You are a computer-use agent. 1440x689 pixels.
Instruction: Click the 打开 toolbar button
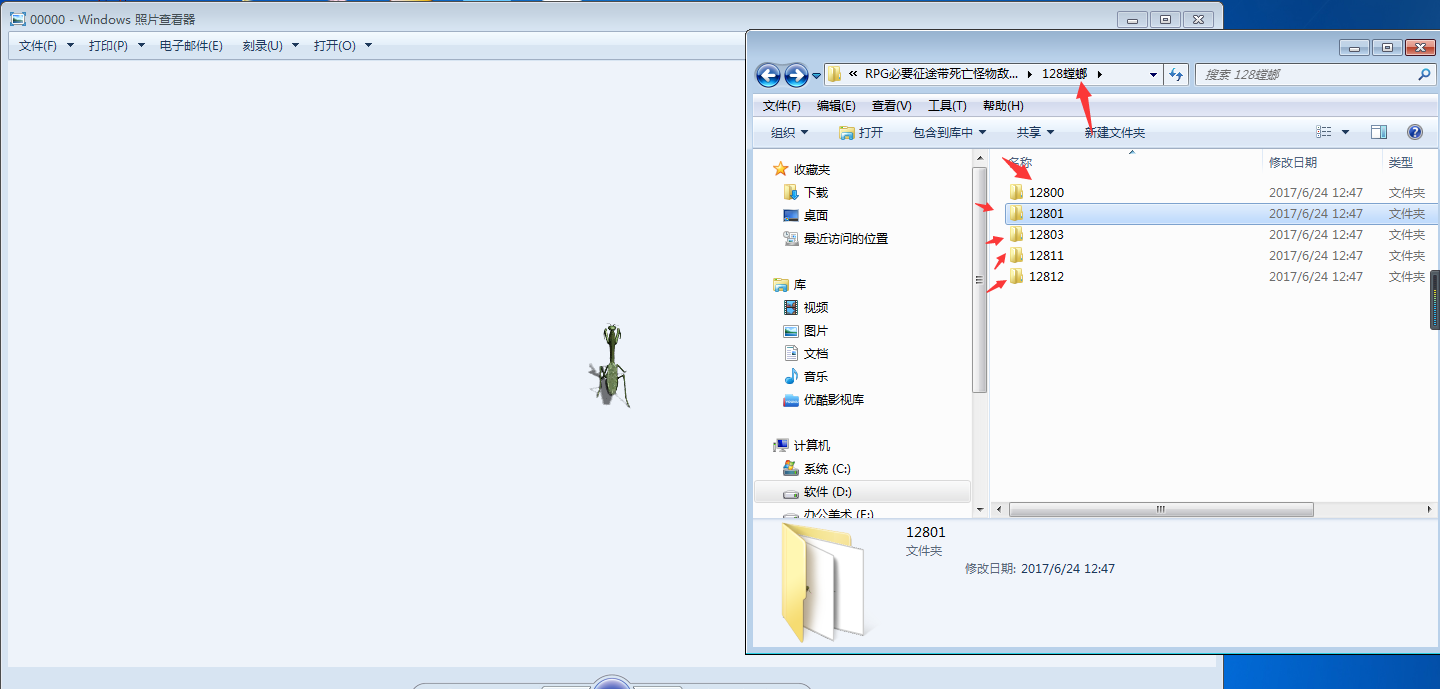pos(861,132)
